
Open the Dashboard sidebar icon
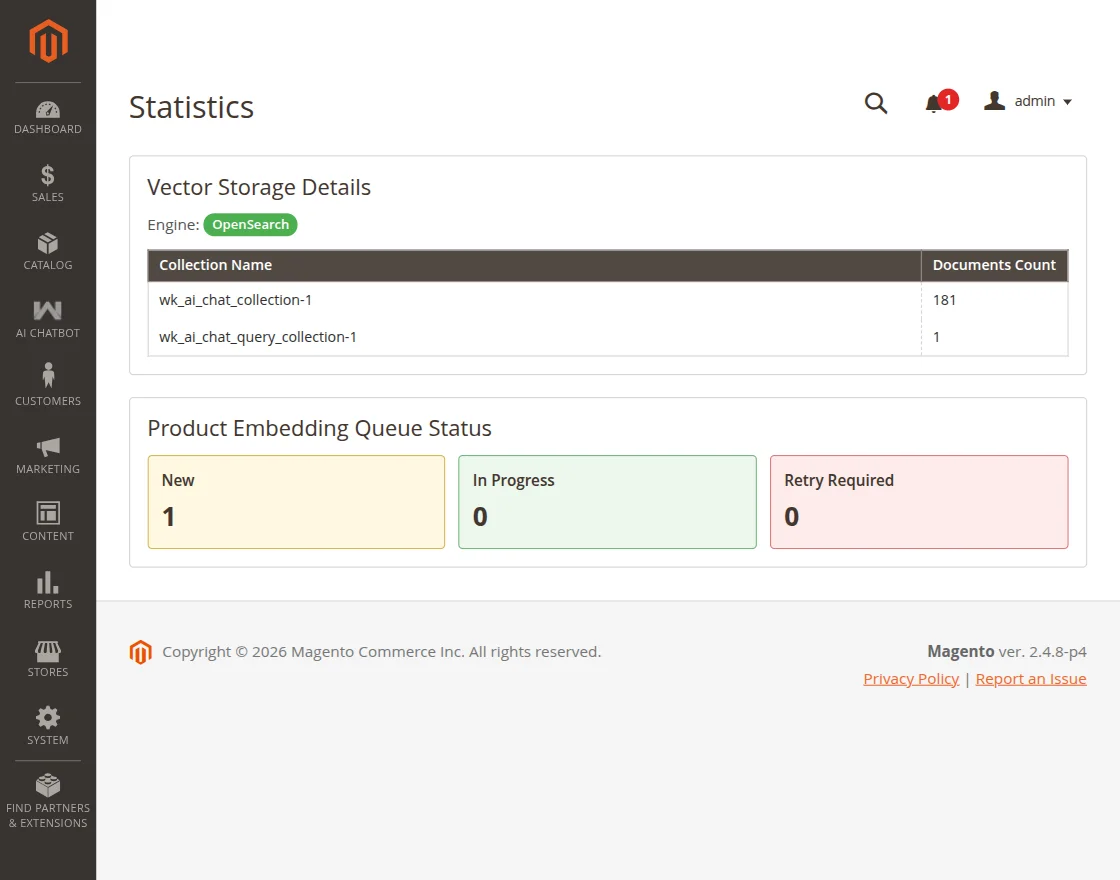48,110
